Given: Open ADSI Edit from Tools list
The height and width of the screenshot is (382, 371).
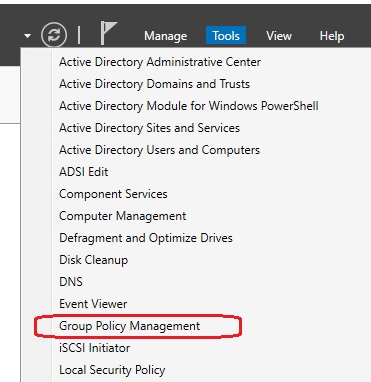Looking at the screenshot, I should 84,172.
